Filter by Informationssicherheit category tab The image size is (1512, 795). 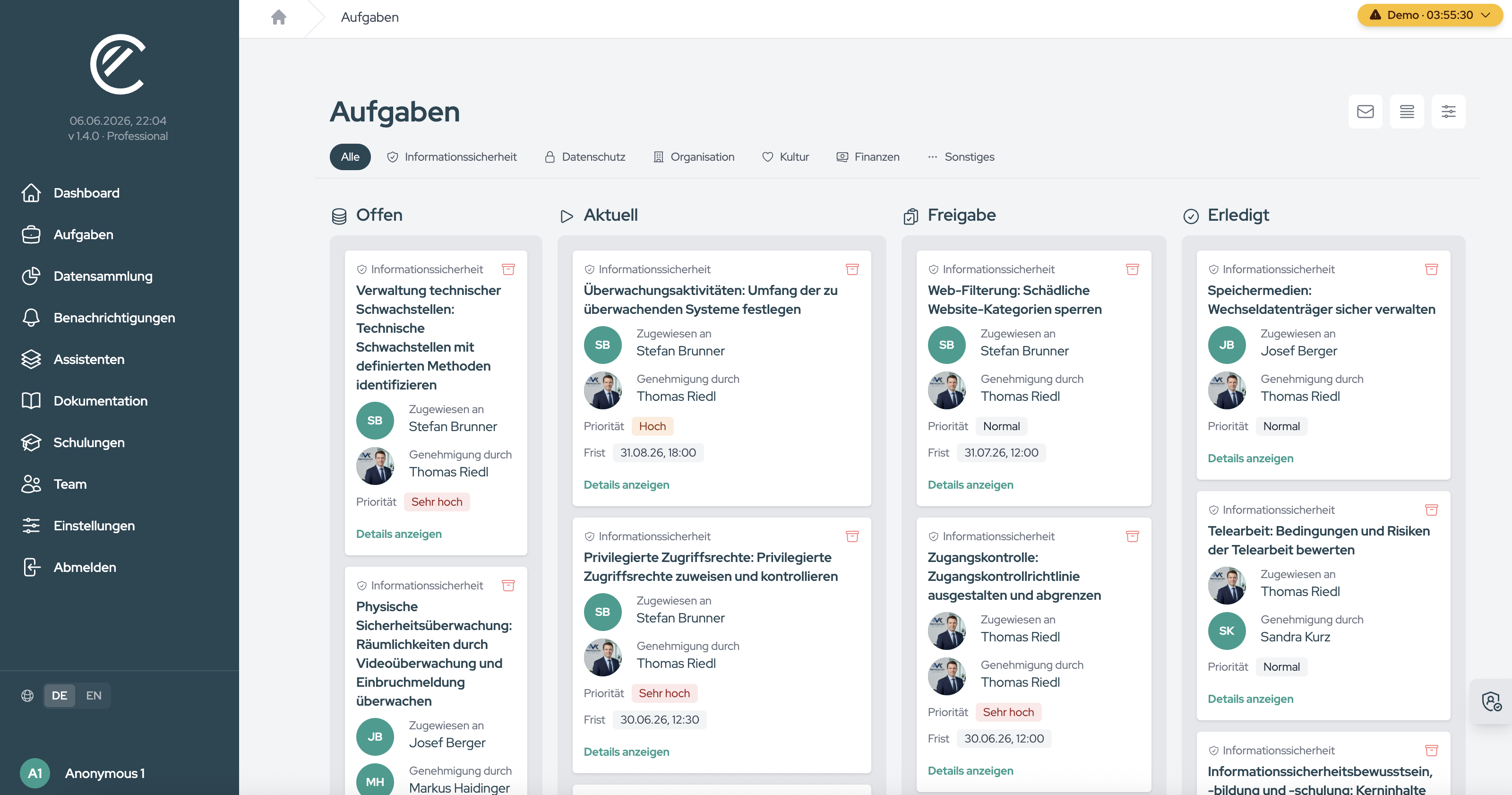[x=452, y=157]
